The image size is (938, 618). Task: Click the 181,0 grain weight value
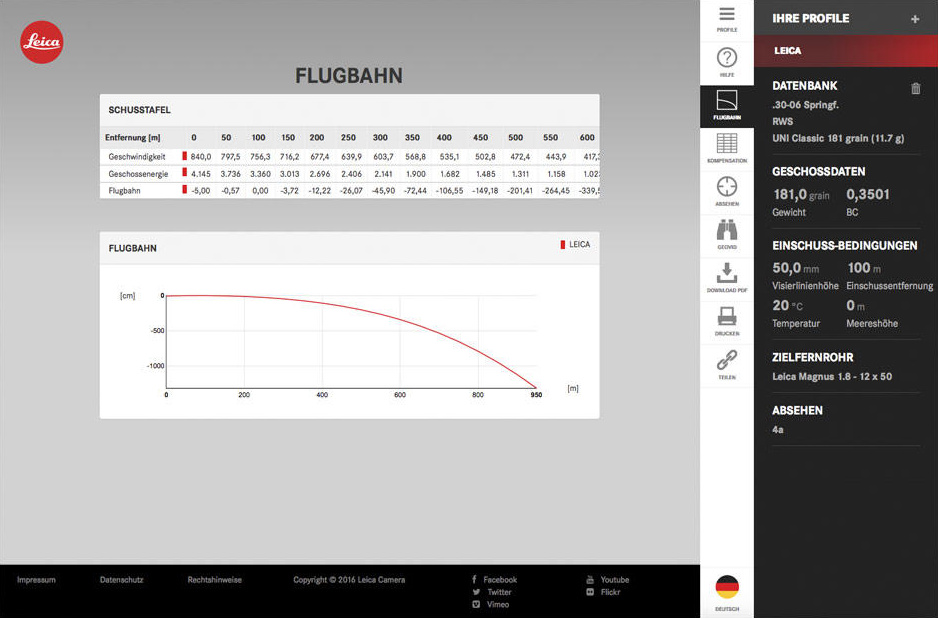[801, 194]
